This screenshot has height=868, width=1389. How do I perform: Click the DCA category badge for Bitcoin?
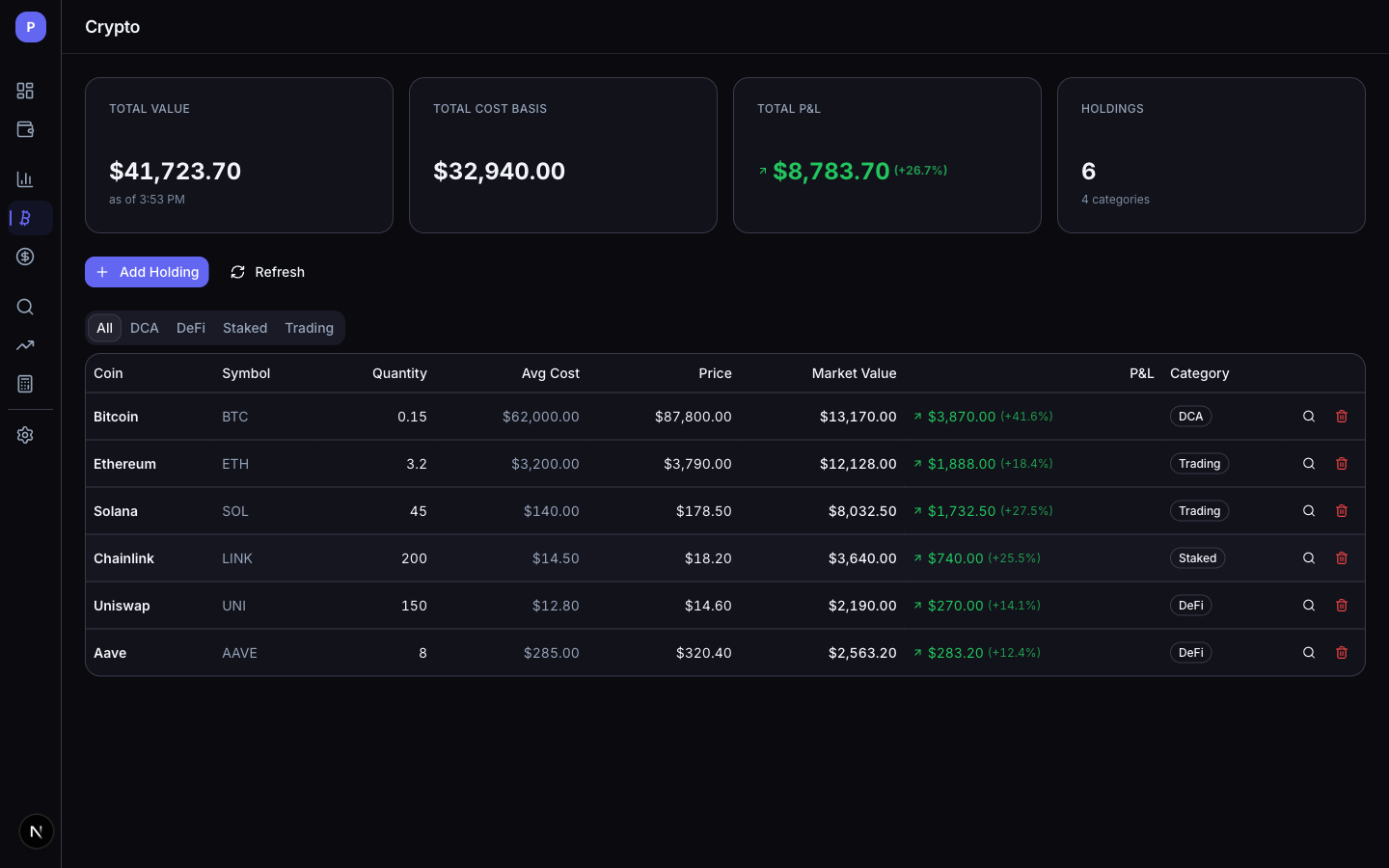(x=1190, y=417)
